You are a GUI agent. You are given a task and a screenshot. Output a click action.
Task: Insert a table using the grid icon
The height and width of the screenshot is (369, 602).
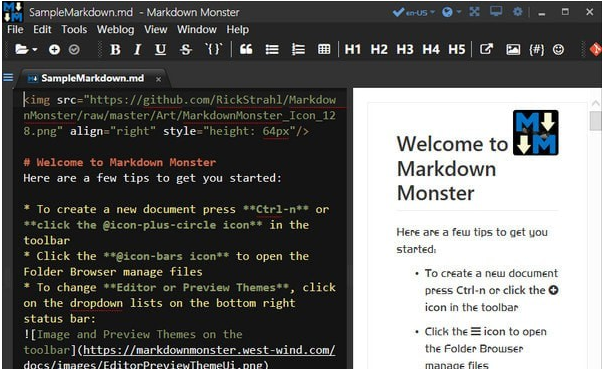tap(324, 49)
